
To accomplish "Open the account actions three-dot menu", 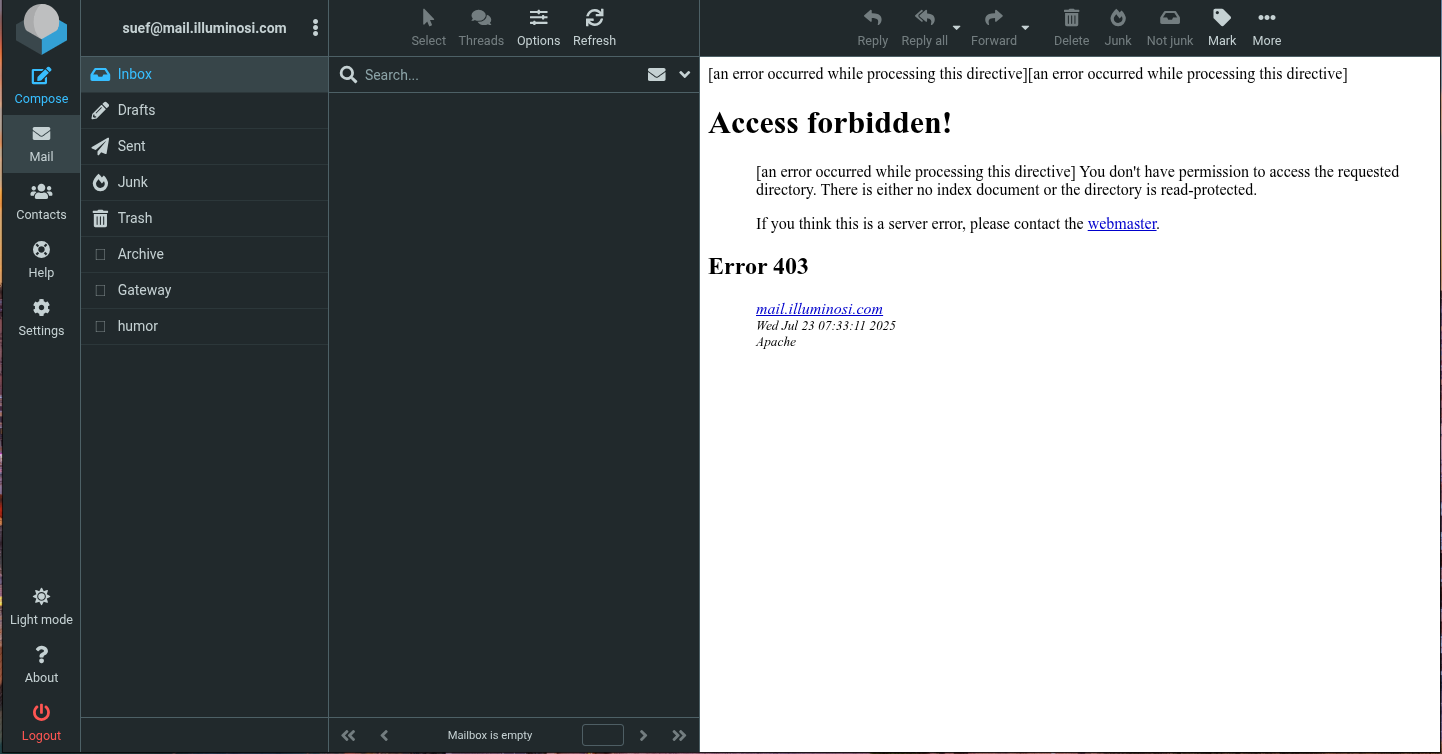I will click(x=316, y=28).
